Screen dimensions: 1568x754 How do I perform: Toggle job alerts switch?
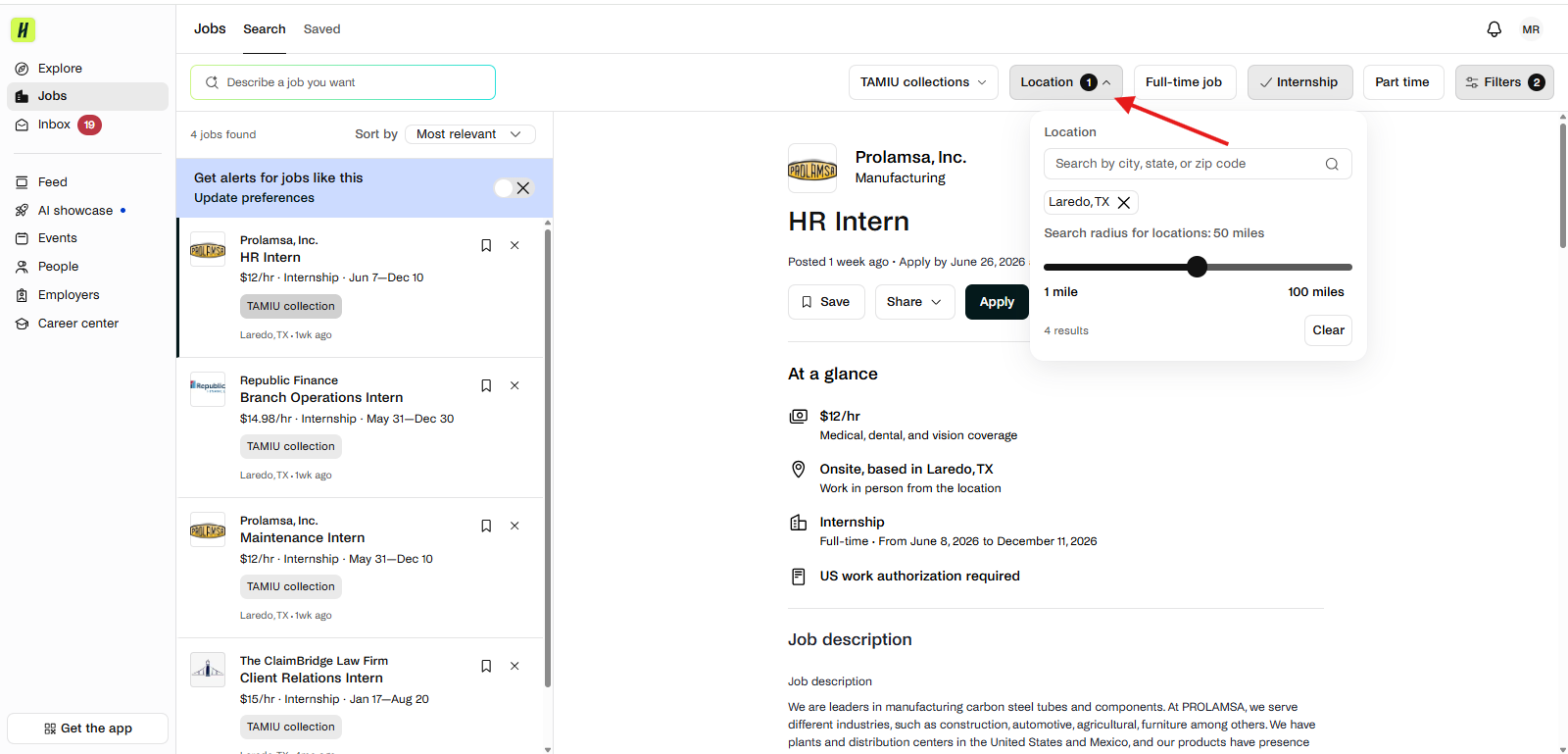pyautogui.click(x=514, y=188)
